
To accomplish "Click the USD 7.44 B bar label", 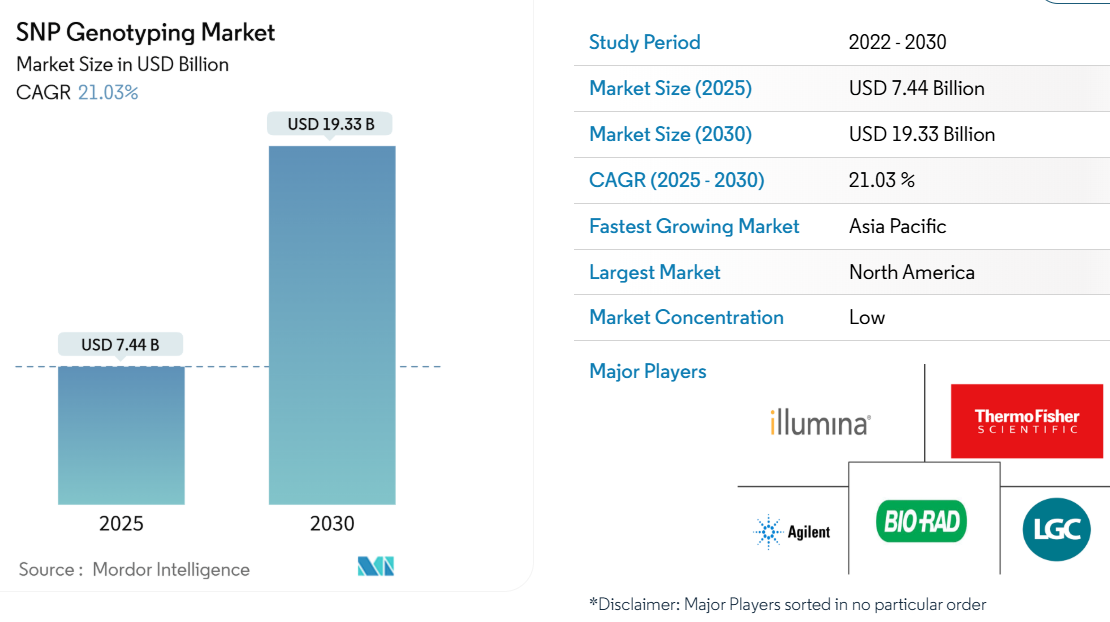I will coord(121,345).
